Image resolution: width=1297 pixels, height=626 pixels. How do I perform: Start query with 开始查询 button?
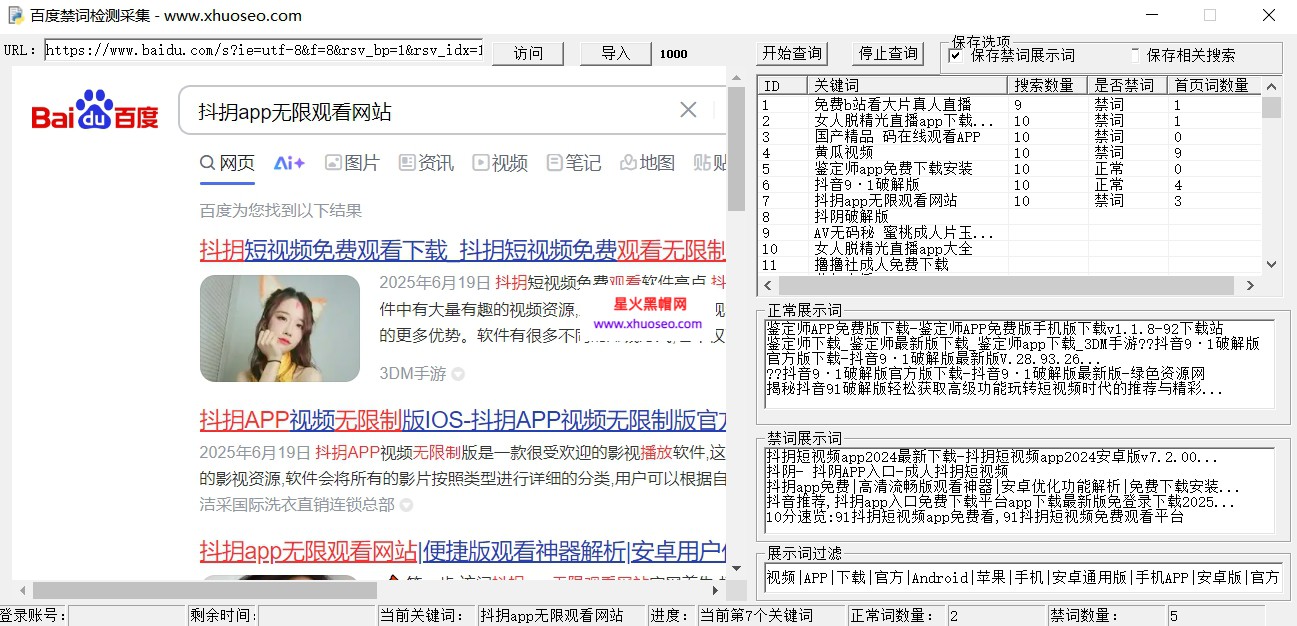tap(792, 53)
